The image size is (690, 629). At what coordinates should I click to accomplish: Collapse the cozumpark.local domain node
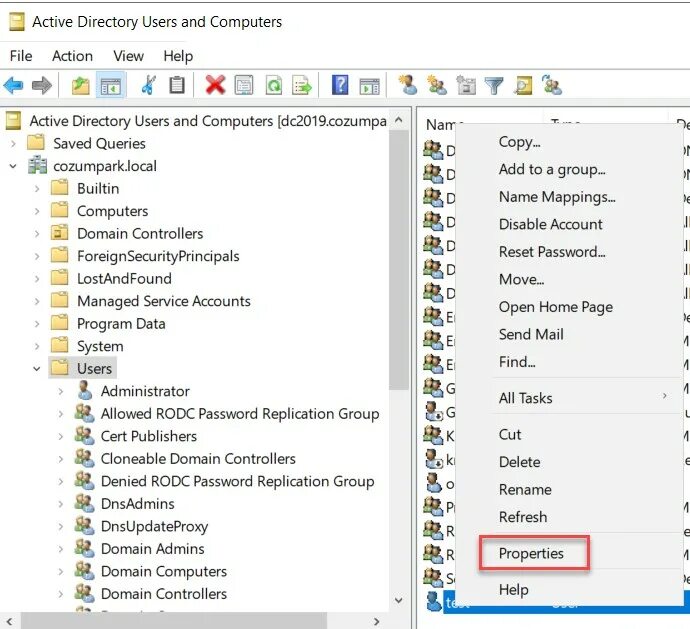(x=13, y=166)
